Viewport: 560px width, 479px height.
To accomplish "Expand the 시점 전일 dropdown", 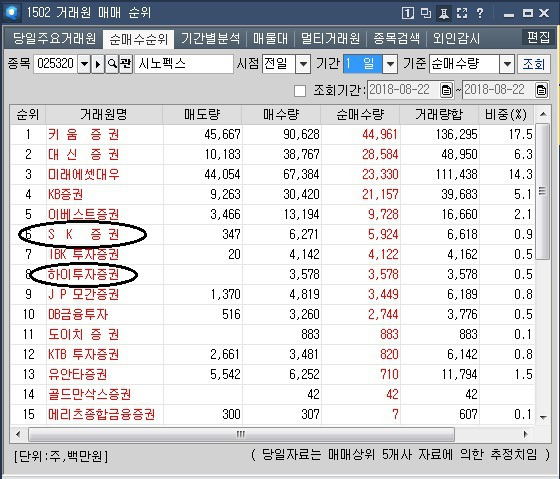I will pyautogui.click(x=303, y=64).
